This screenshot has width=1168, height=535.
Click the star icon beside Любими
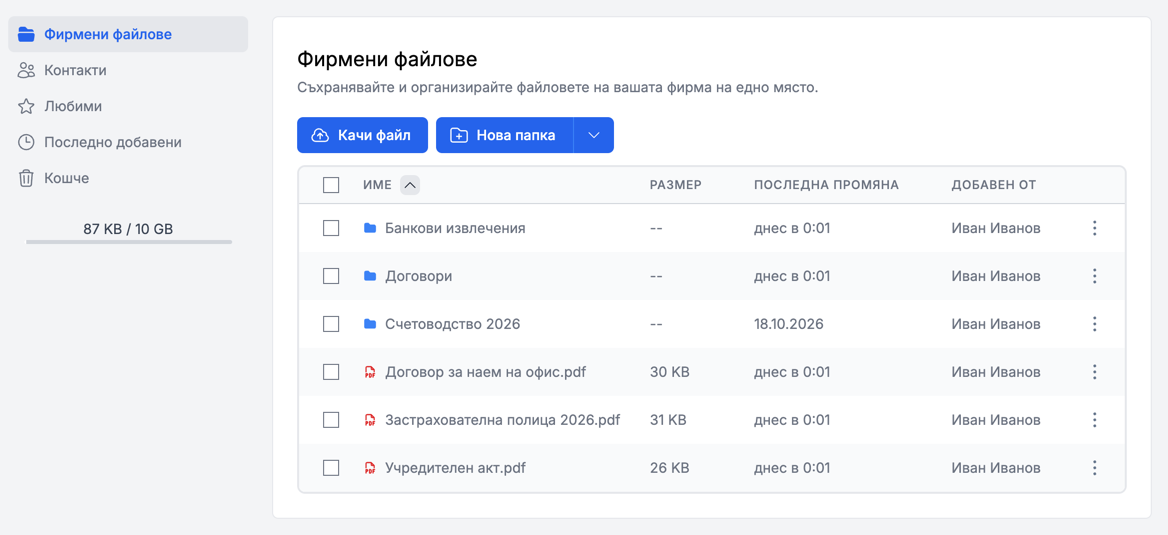27,107
